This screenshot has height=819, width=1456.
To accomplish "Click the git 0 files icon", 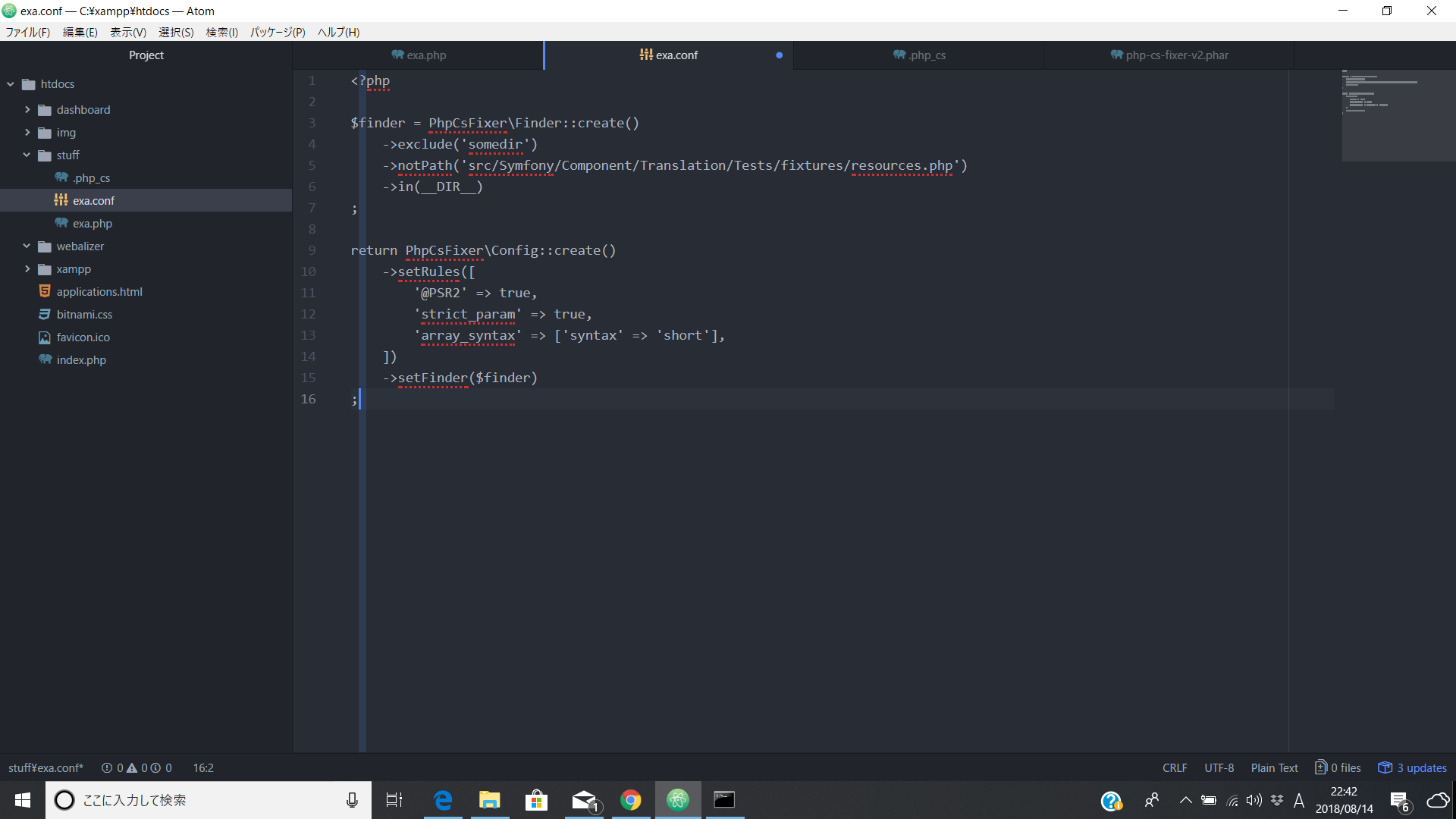I will (x=1321, y=767).
